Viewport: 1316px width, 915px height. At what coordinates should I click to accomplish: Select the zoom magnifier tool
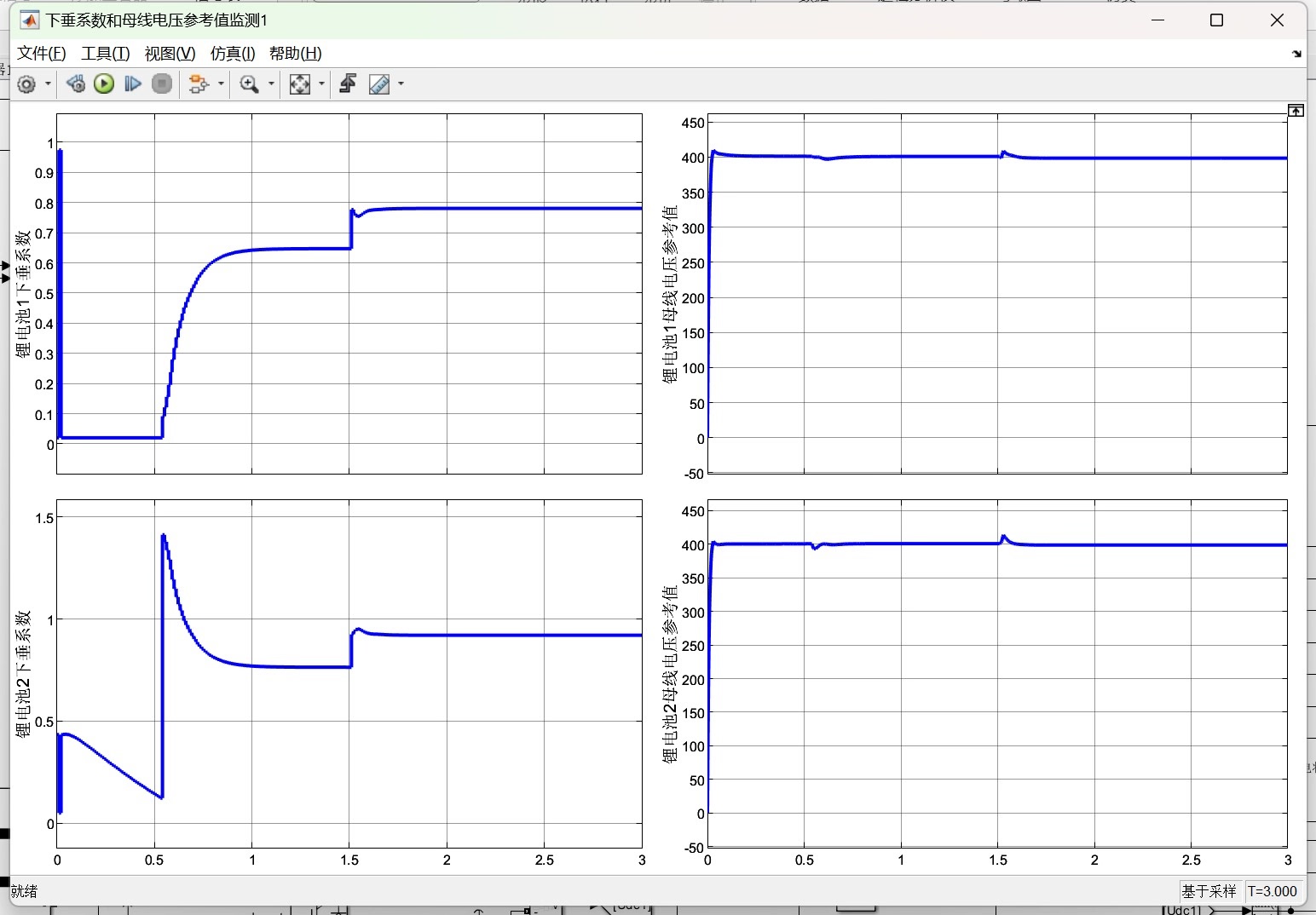click(x=249, y=83)
